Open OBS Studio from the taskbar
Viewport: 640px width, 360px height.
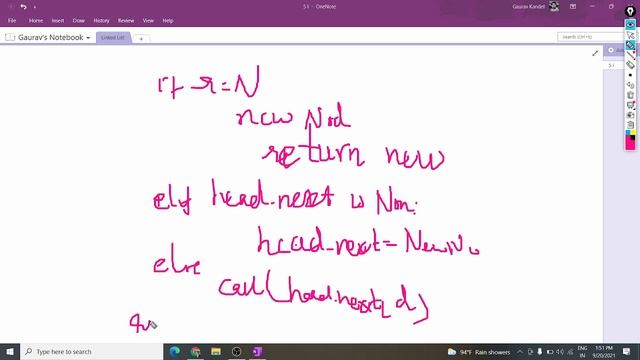[x=236, y=351]
